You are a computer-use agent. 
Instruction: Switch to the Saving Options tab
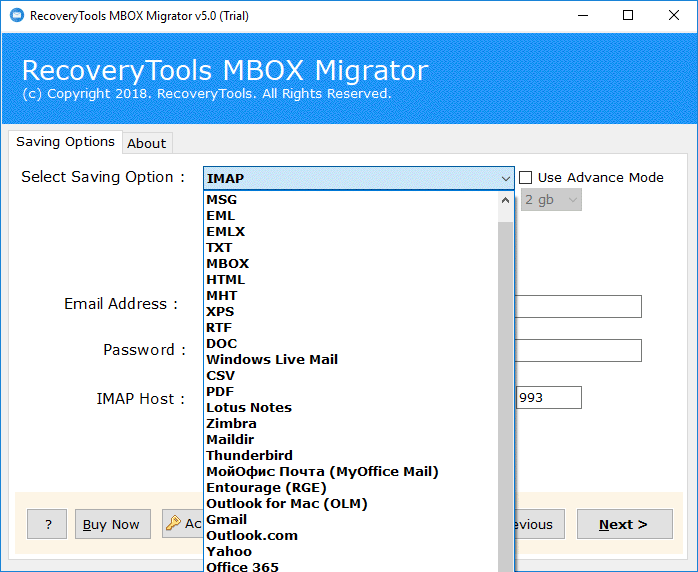tap(65, 142)
